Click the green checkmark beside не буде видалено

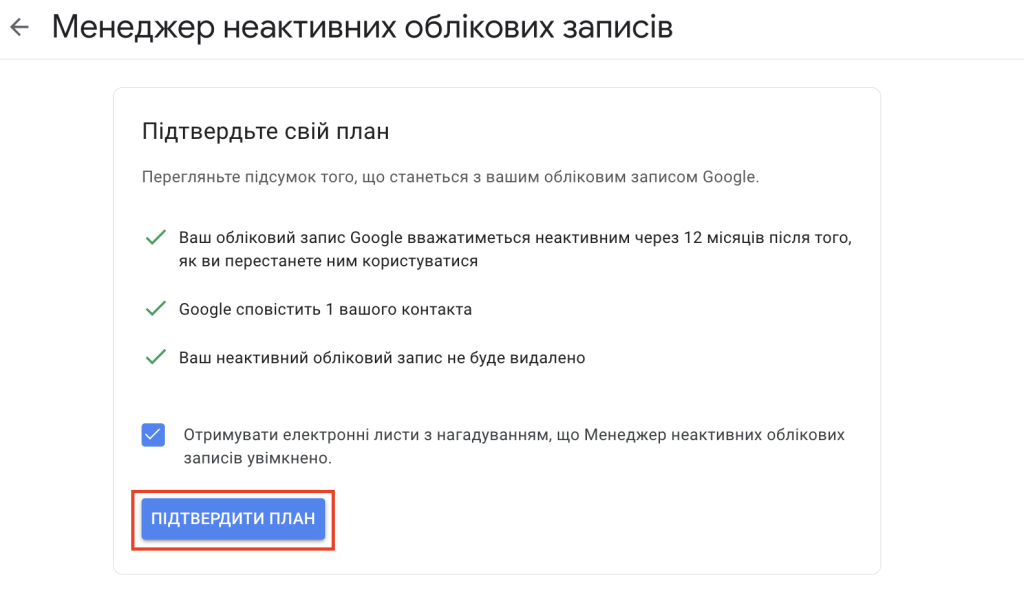(155, 357)
